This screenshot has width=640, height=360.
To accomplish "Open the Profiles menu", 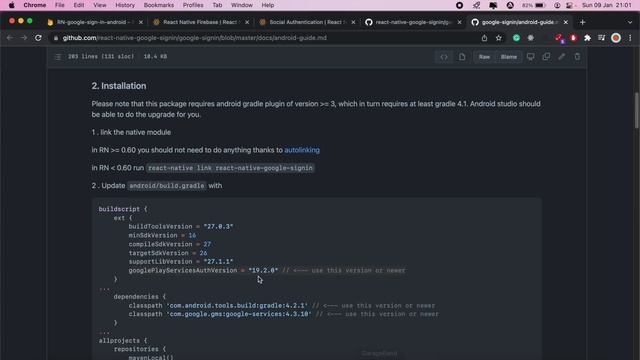I will click(193, 5).
